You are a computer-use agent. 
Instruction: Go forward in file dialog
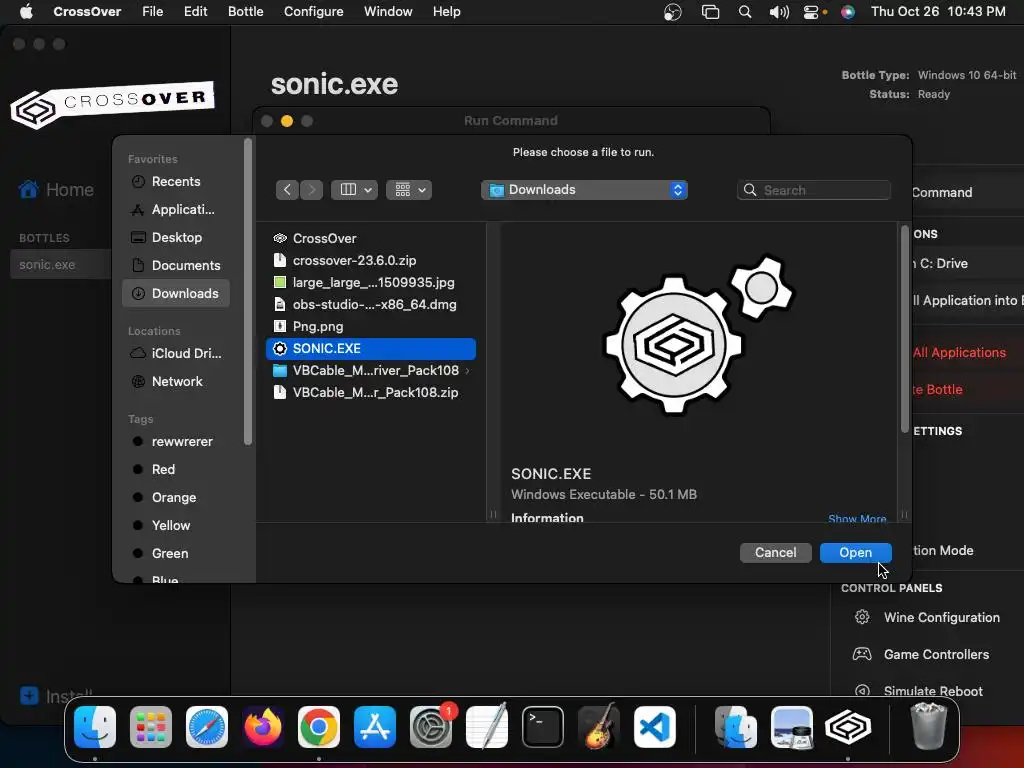[312, 190]
